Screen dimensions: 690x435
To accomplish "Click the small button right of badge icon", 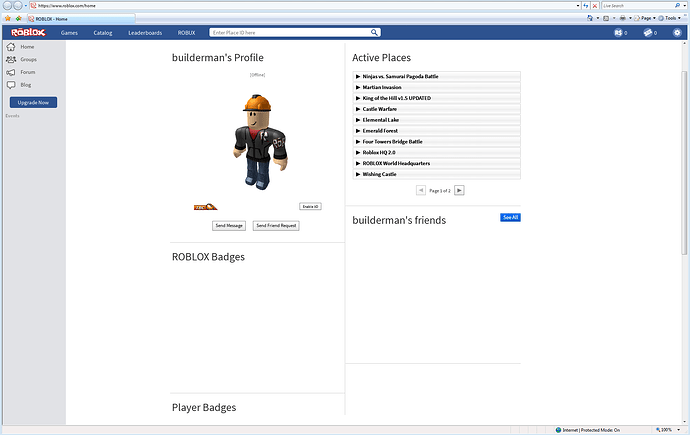I will [310, 206].
